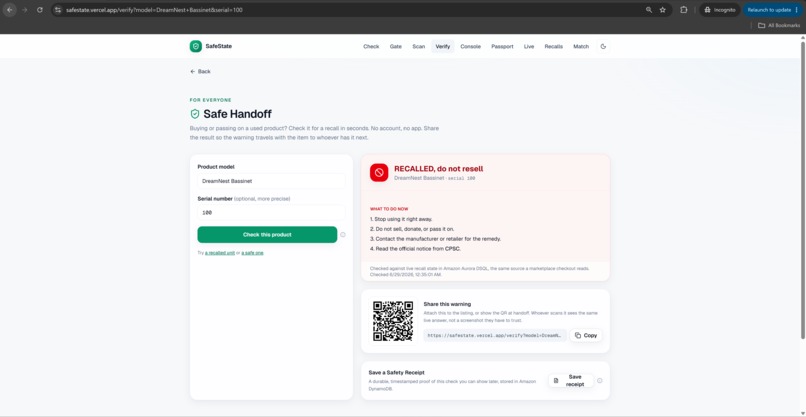Click 'Share this warning' heading
Viewport: 806px width, 417px height.
pos(447,304)
